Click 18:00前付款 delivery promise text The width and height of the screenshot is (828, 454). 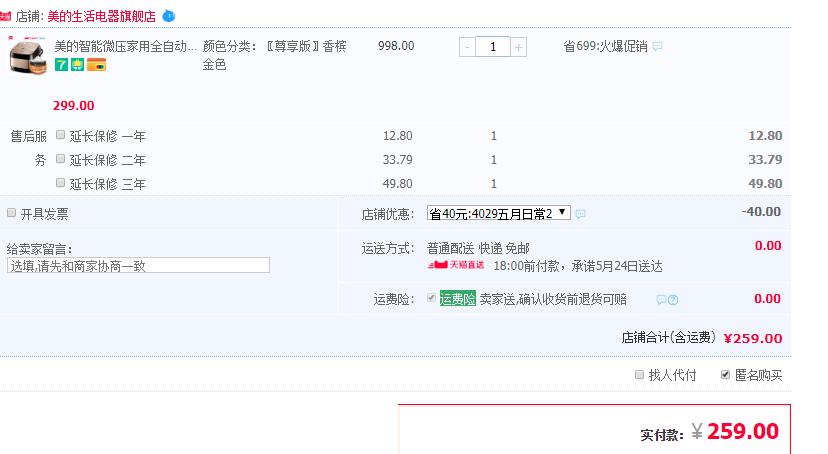578,266
